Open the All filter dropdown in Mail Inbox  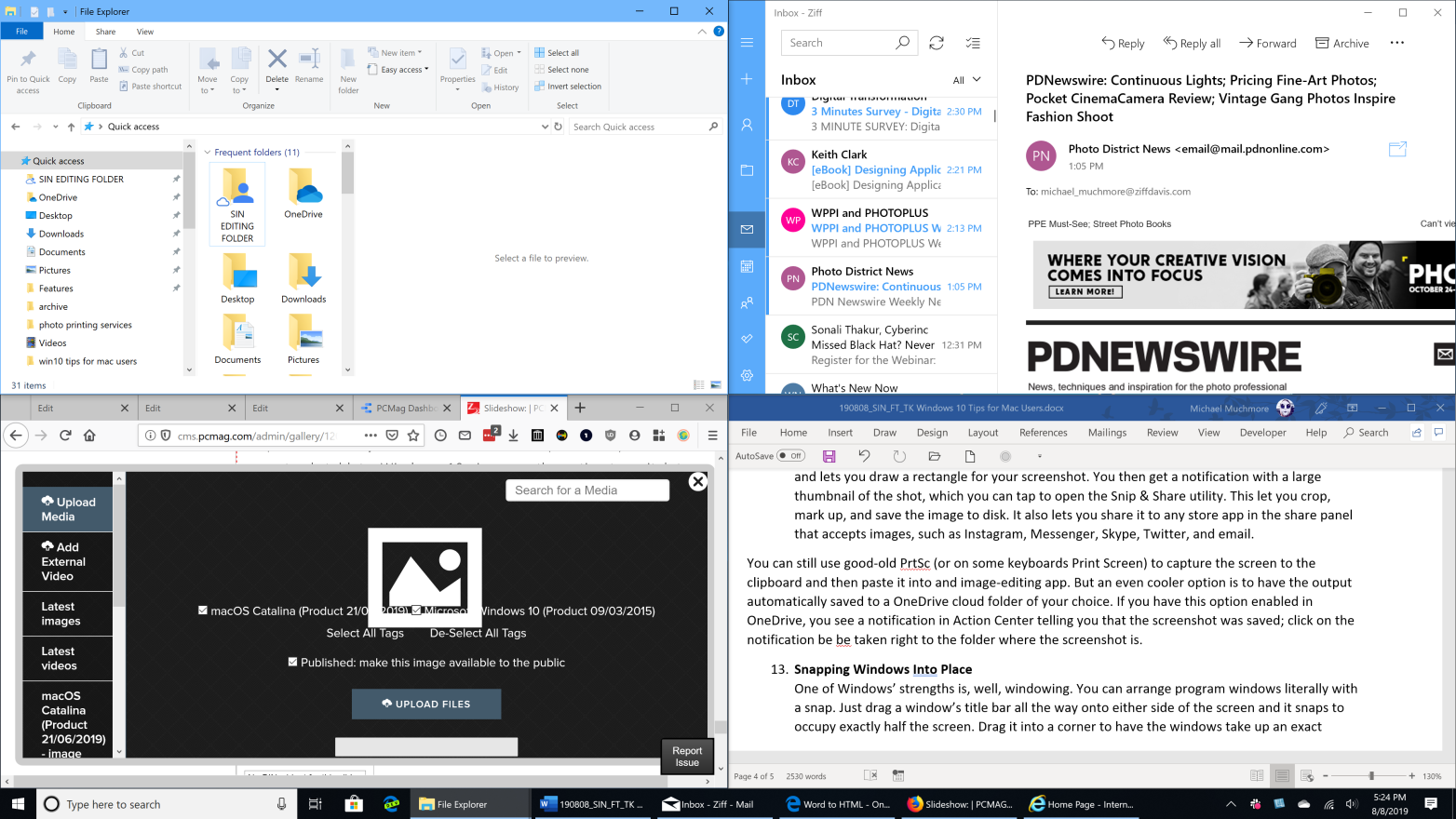pos(967,80)
